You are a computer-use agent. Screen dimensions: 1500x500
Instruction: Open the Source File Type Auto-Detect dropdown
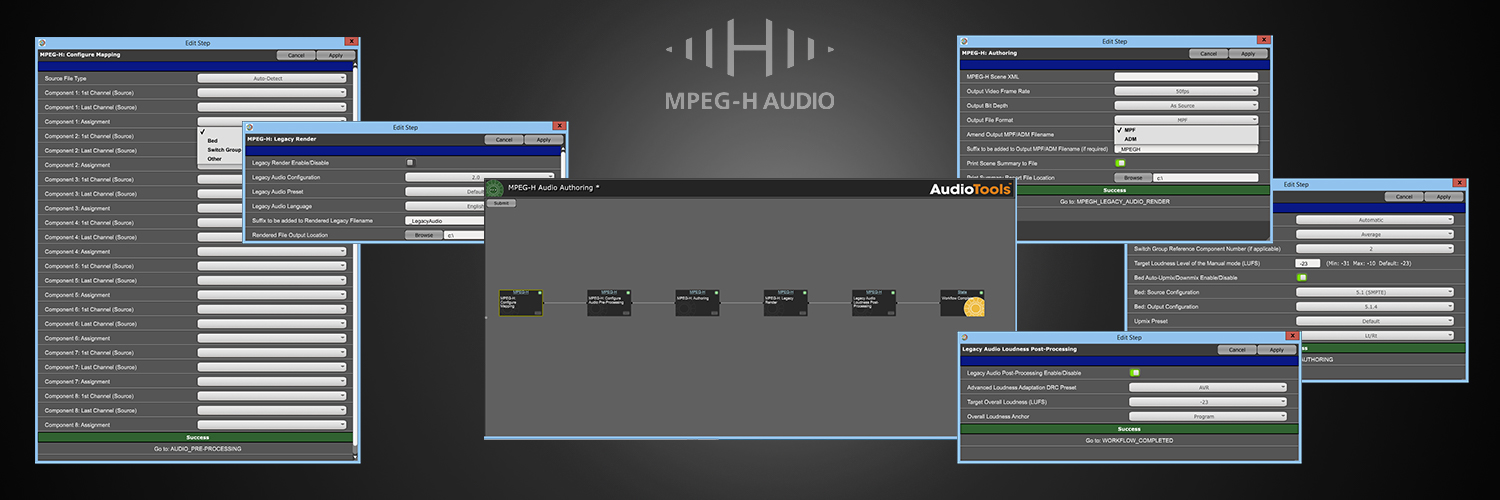[x=272, y=78]
